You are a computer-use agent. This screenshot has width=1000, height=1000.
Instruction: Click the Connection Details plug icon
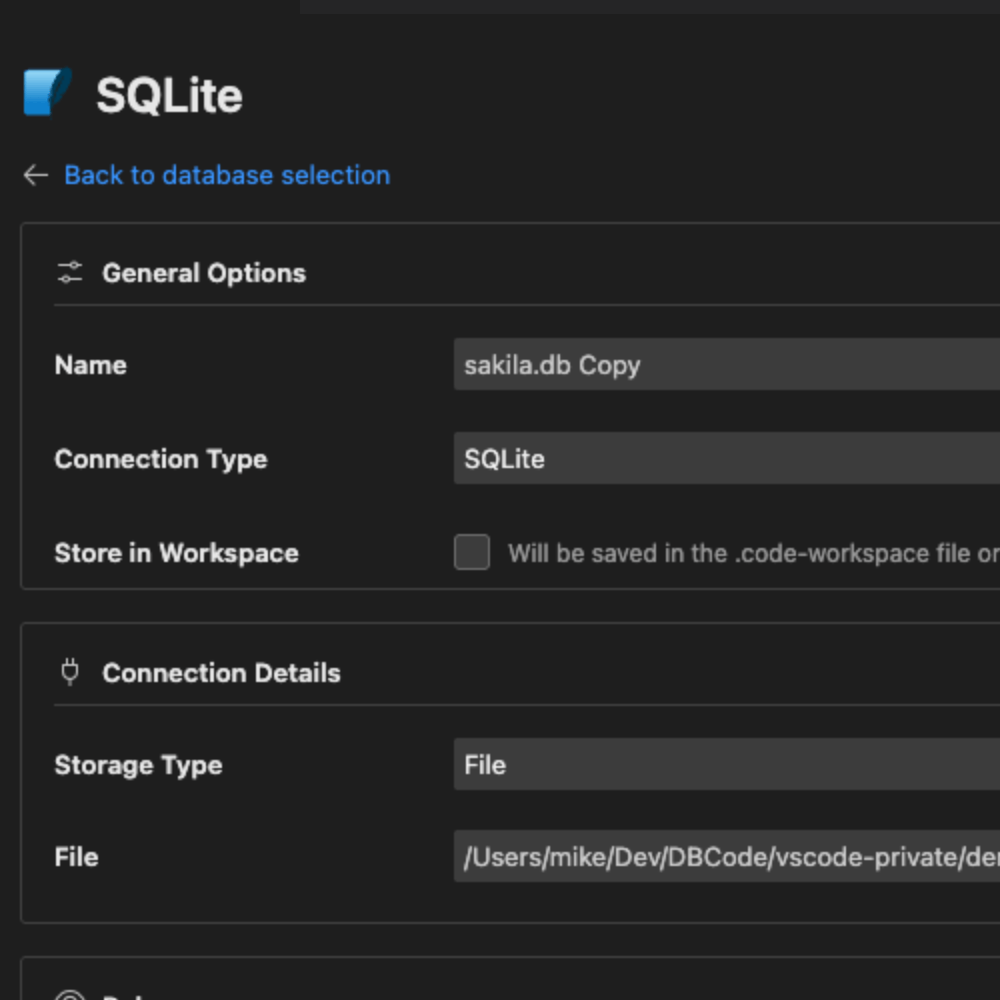click(70, 672)
